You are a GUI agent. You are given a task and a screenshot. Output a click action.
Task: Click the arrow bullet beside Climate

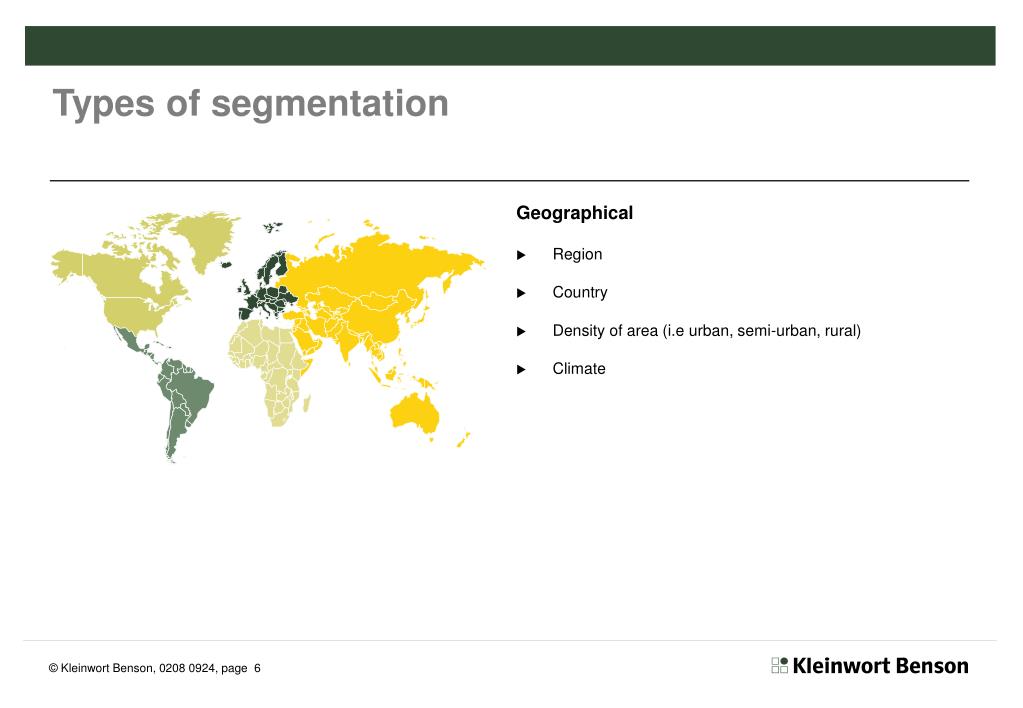(521, 369)
